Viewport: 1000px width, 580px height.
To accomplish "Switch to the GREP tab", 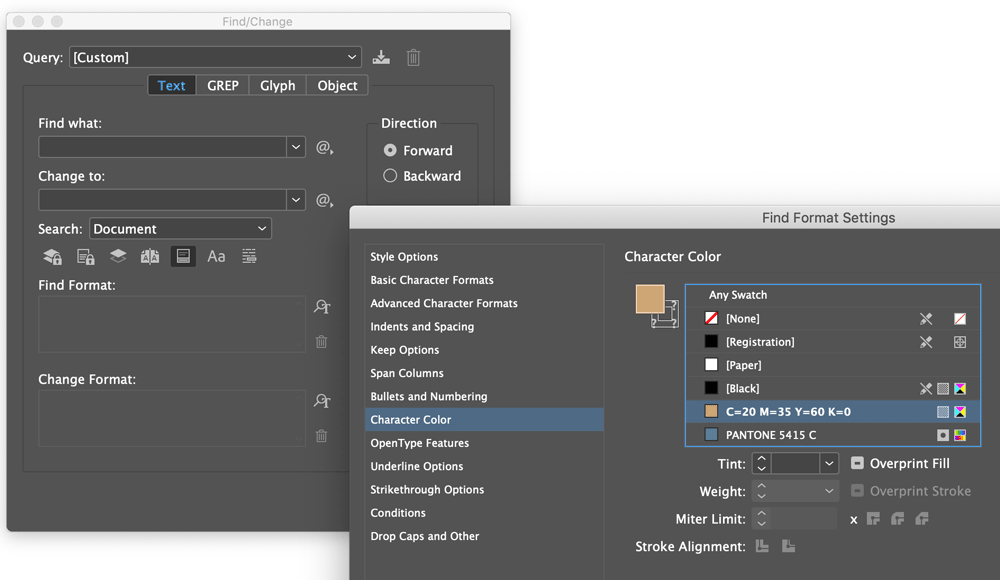I will click(222, 85).
